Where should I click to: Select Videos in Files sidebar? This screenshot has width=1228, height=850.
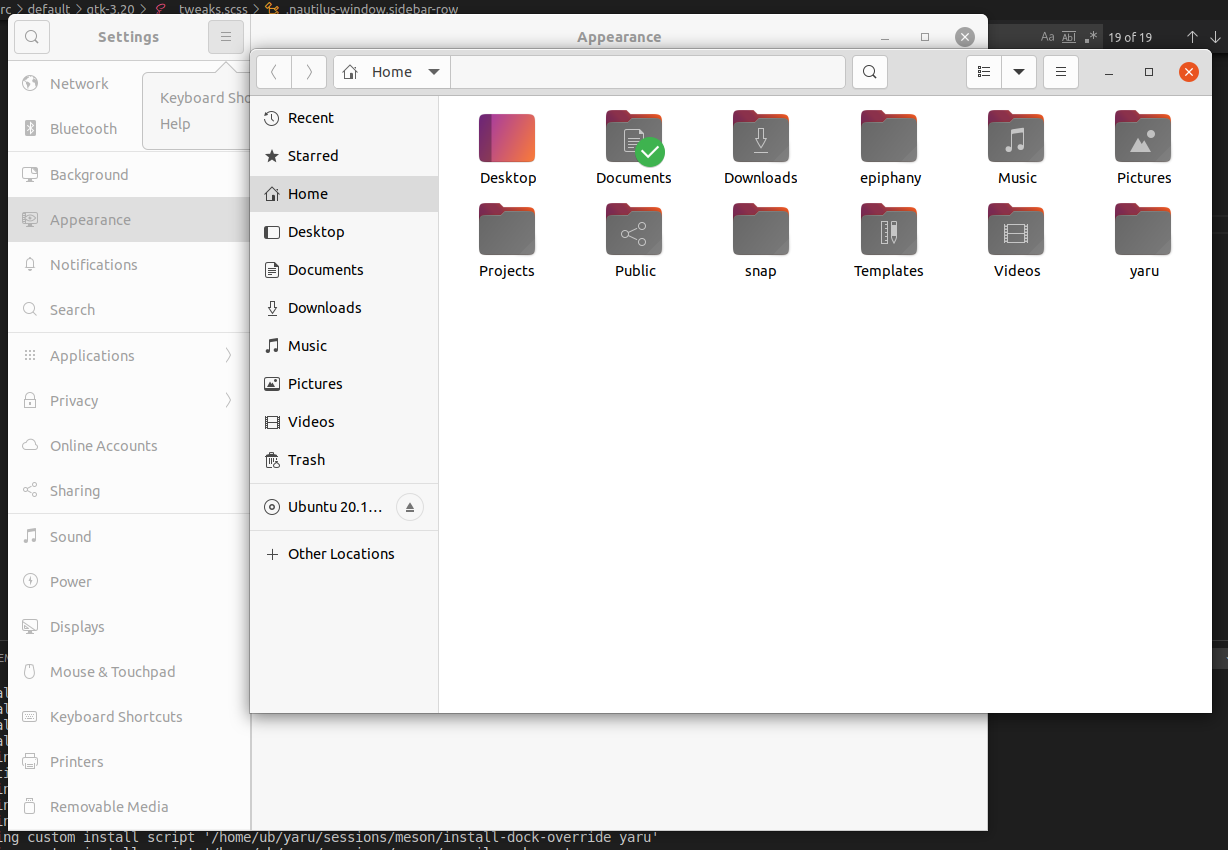[344, 422]
